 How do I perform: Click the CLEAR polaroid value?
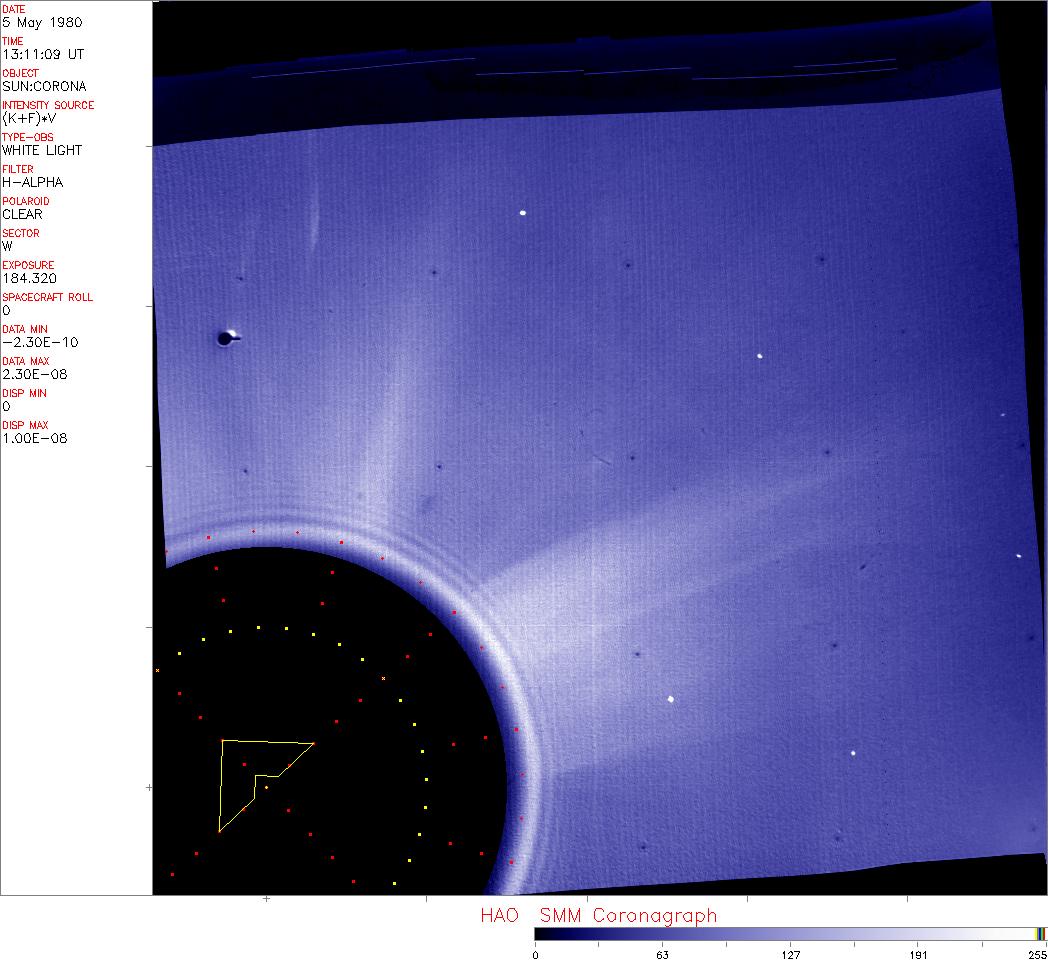coord(22,214)
